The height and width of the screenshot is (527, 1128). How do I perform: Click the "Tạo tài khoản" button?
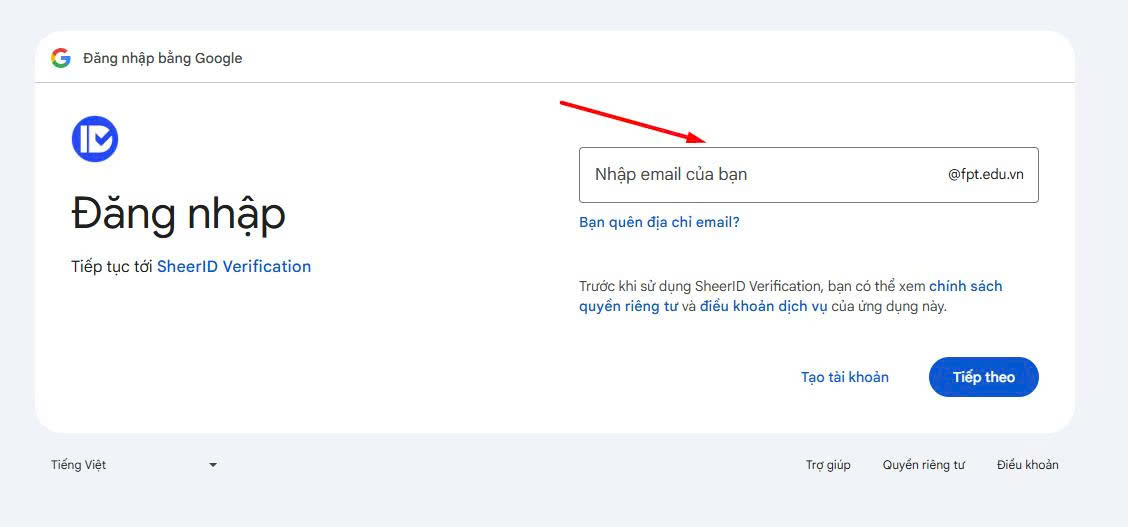coord(844,377)
